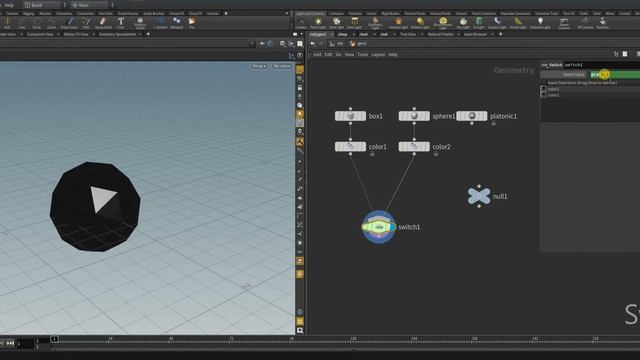The image size is (640, 360).
Task: Select the Metaball shelf tool
Action: pyautogui.click(x=177, y=23)
